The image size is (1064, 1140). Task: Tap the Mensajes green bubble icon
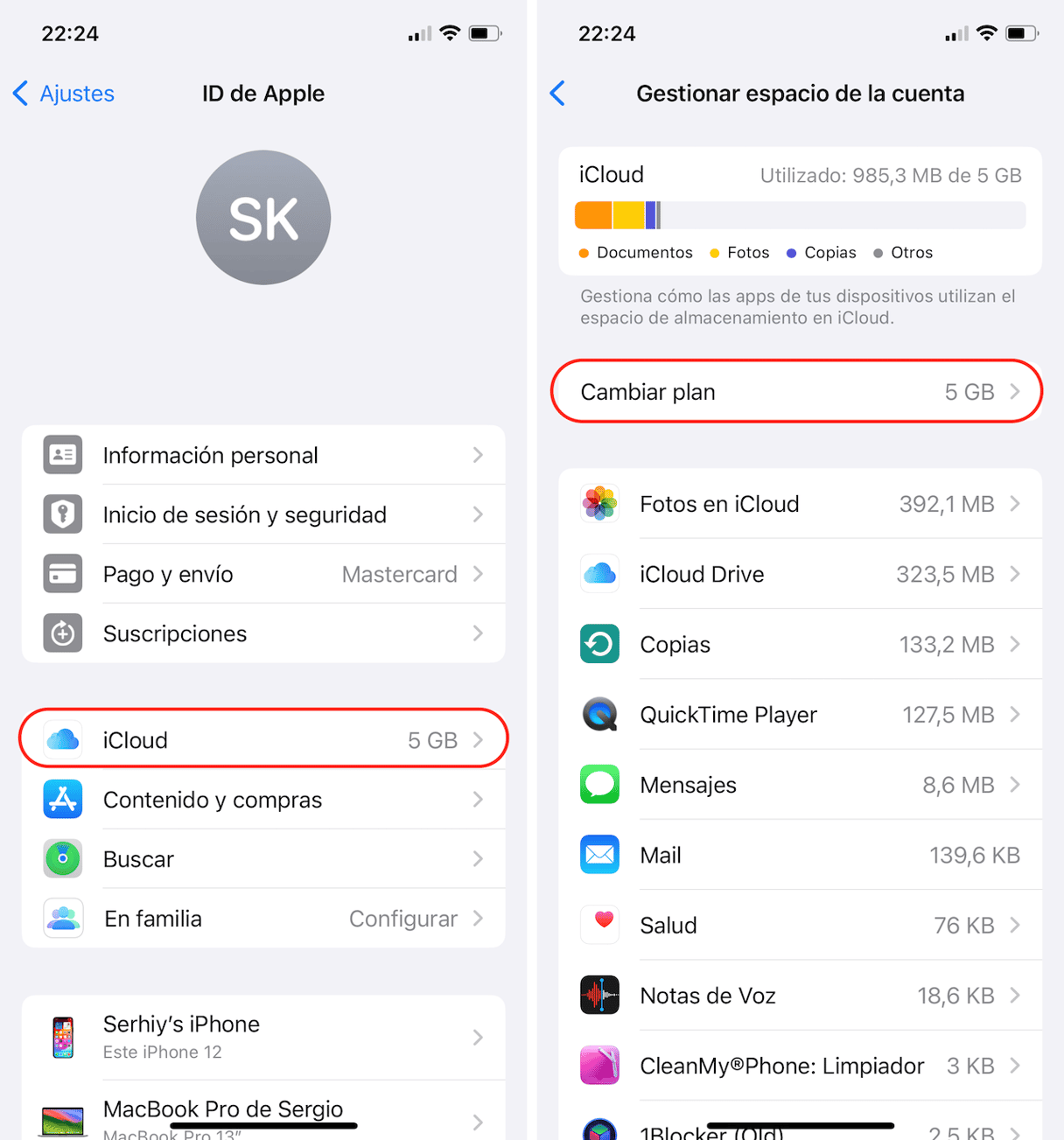click(x=599, y=785)
